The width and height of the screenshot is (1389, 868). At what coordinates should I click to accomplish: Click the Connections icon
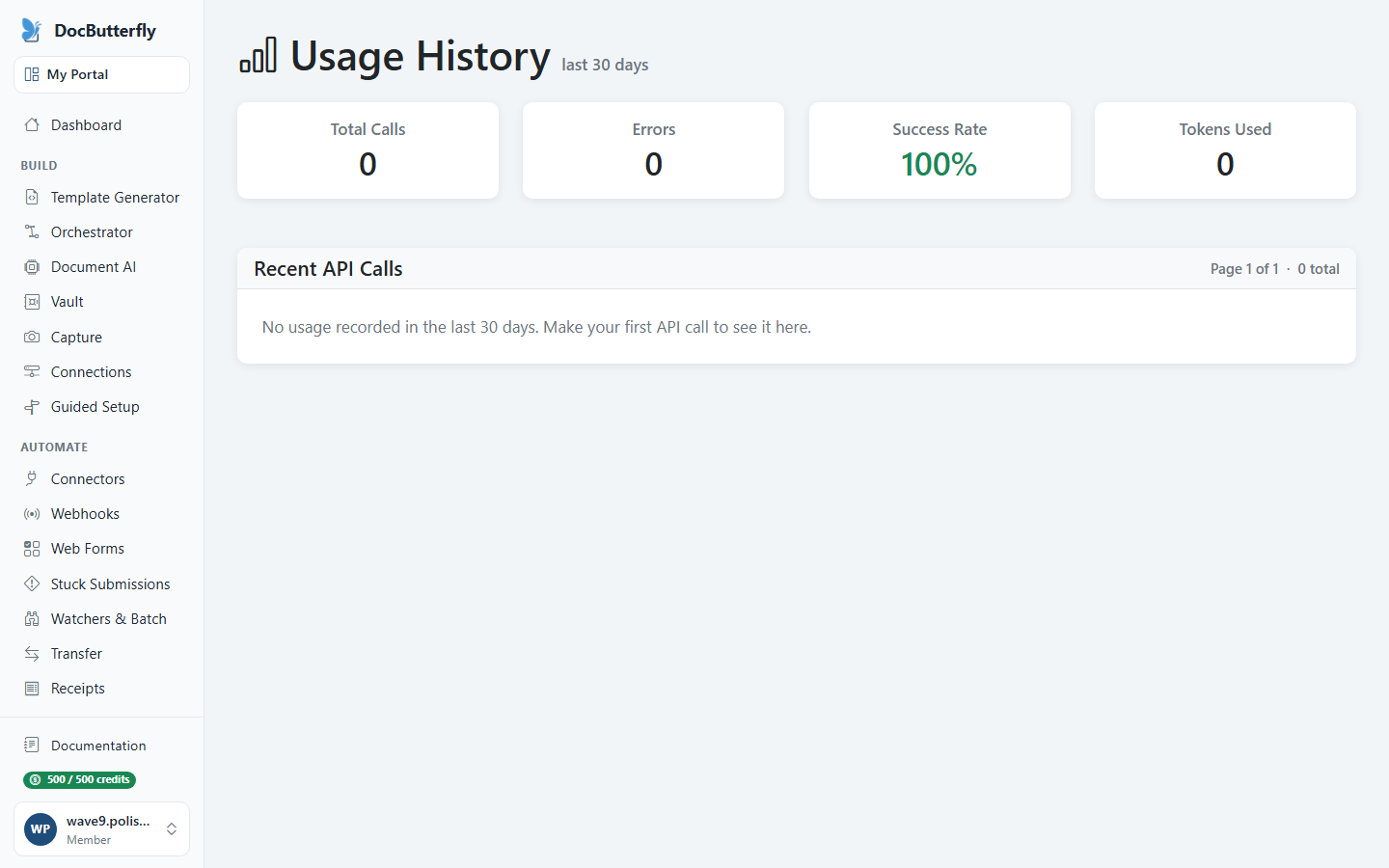click(32, 372)
